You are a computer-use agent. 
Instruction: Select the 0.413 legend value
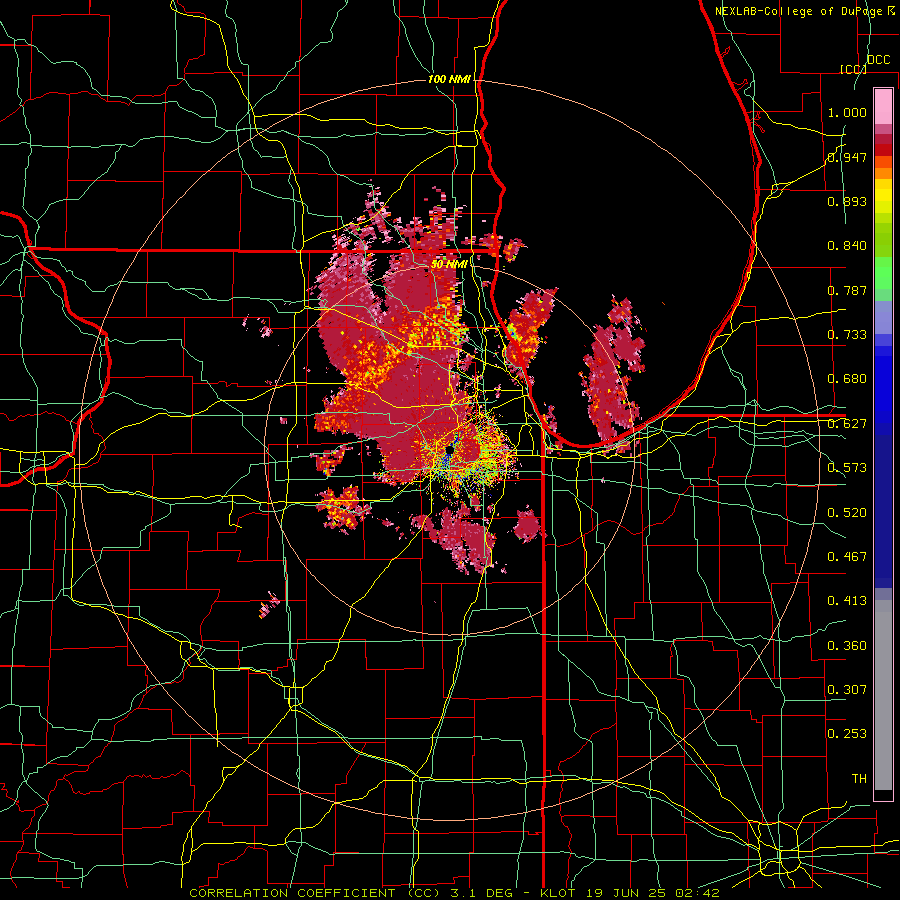pyautogui.click(x=847, y=601)
